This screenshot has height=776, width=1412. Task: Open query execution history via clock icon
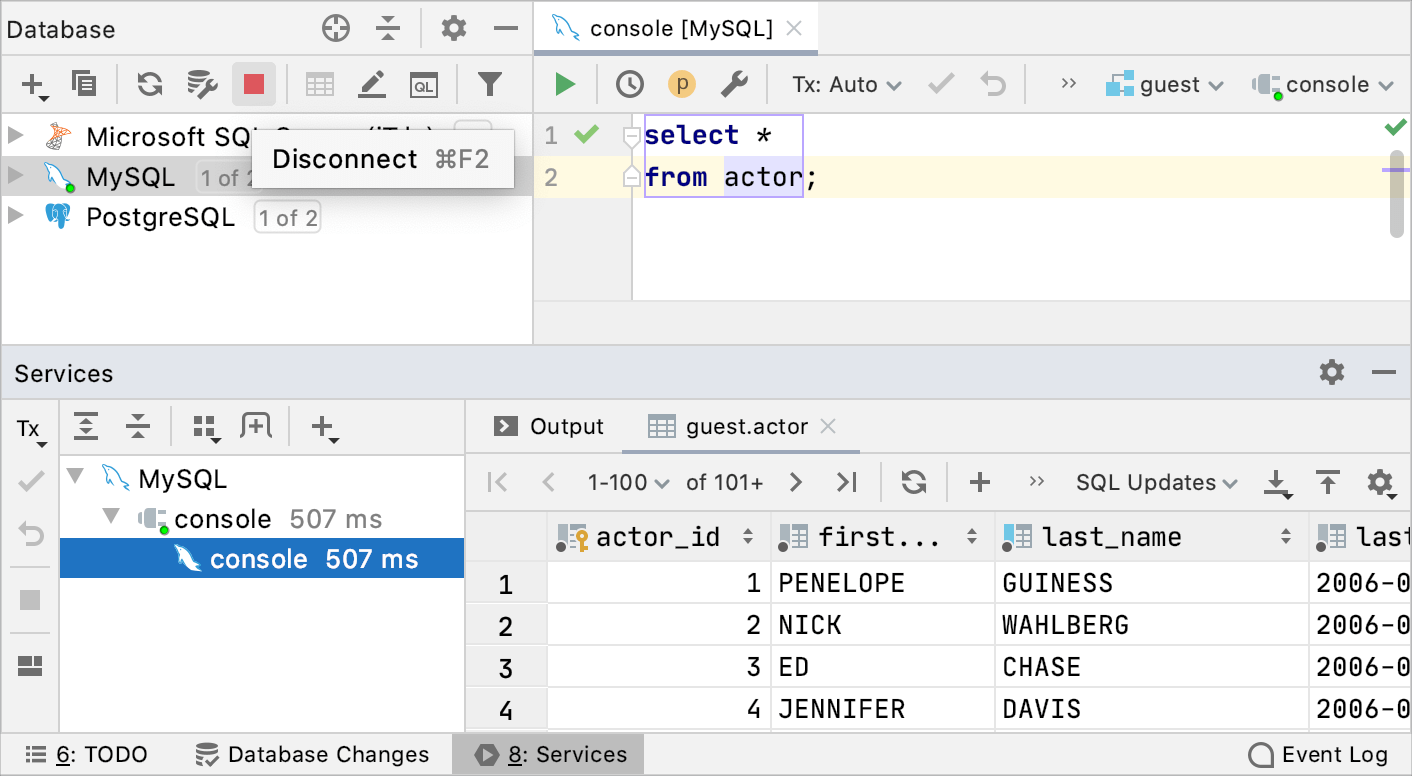coord(630,84)
